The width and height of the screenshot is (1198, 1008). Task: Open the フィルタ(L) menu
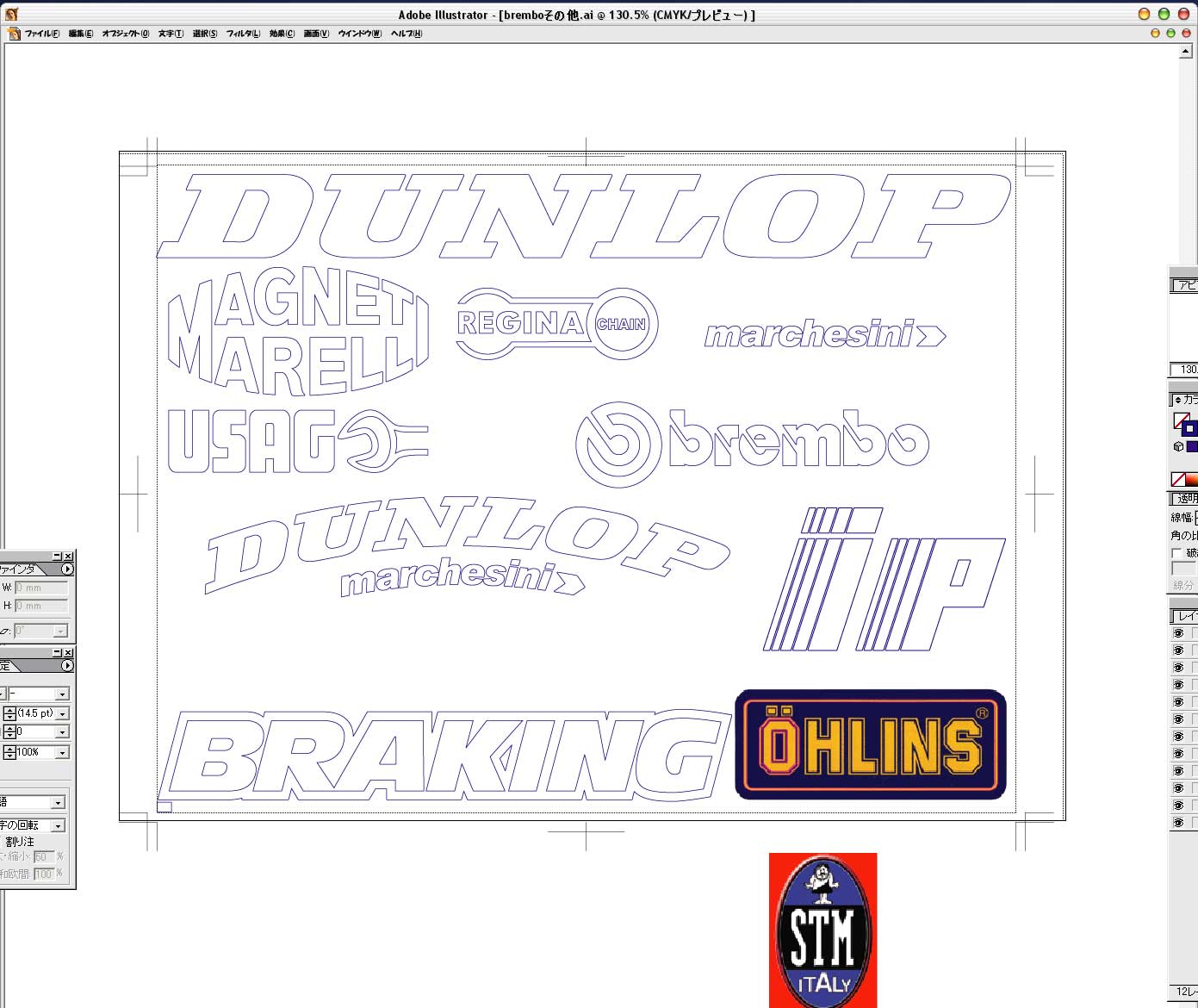coord(243,34)
